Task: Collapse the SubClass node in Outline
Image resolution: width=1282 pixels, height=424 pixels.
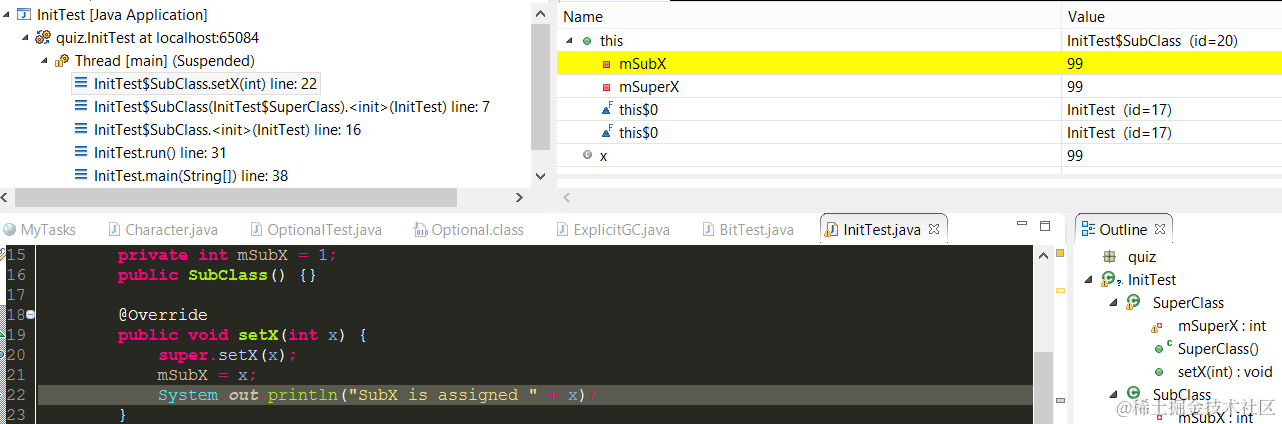Action: [x=1113, y=395]
